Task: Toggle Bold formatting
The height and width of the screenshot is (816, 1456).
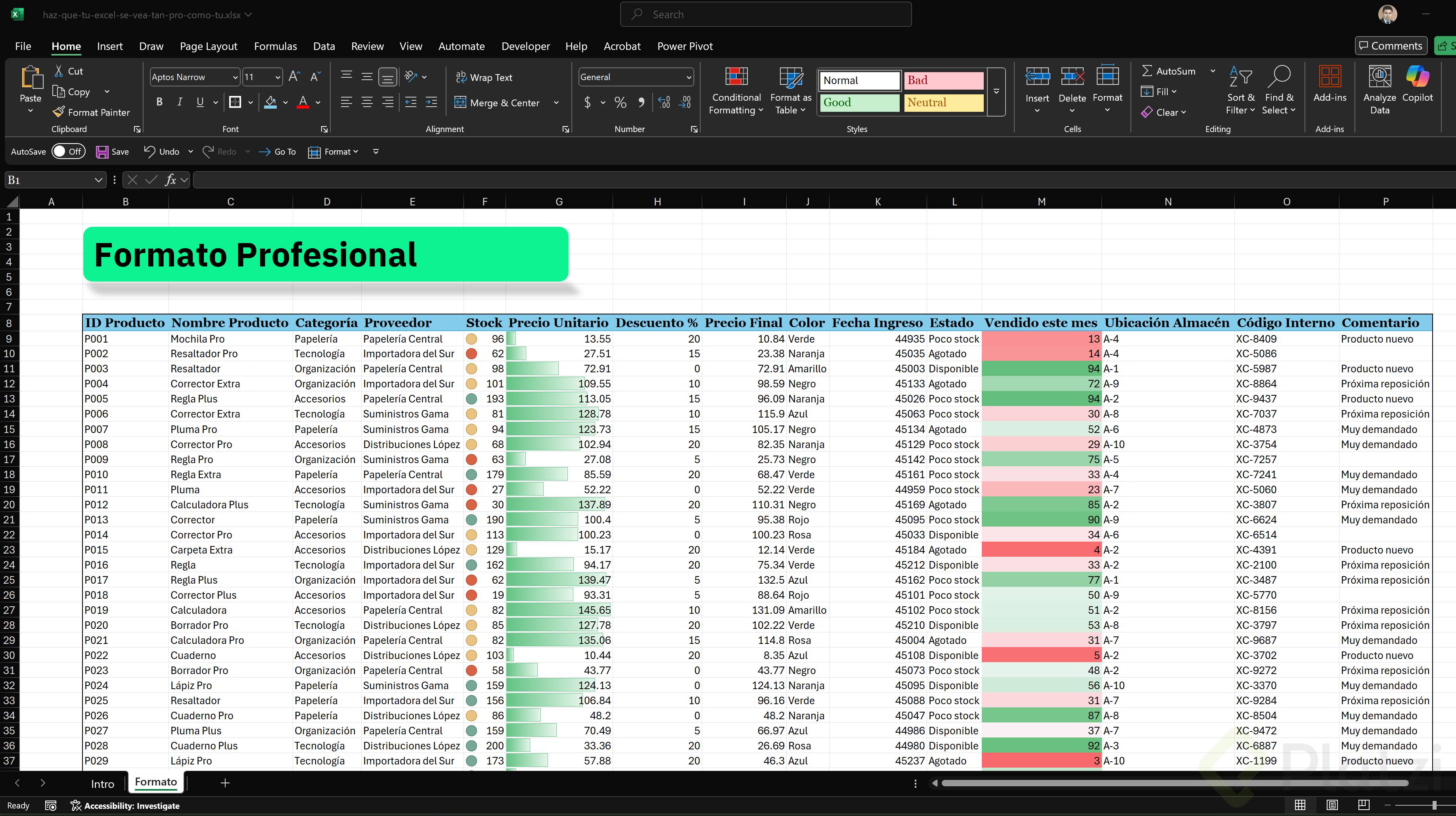Action: click(159, 102)
